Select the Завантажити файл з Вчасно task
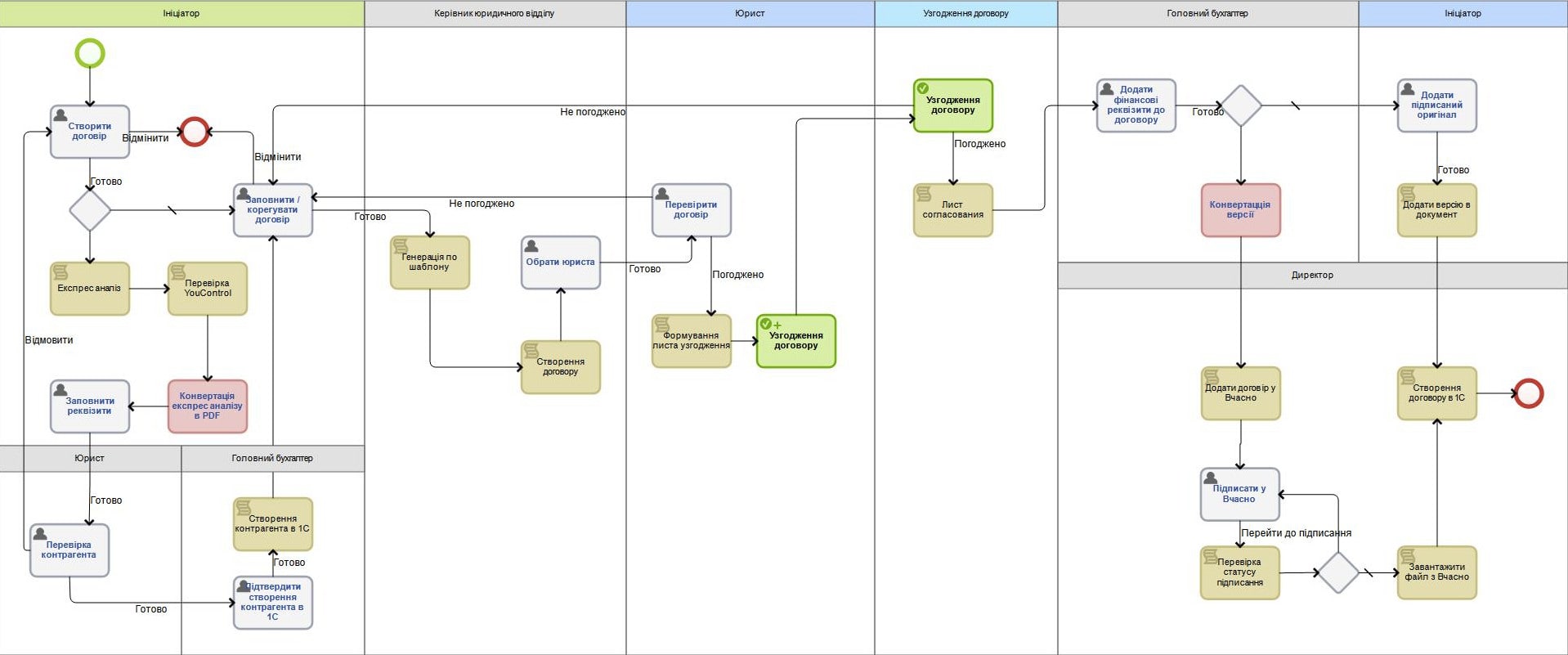 [x=1436, y=572]
